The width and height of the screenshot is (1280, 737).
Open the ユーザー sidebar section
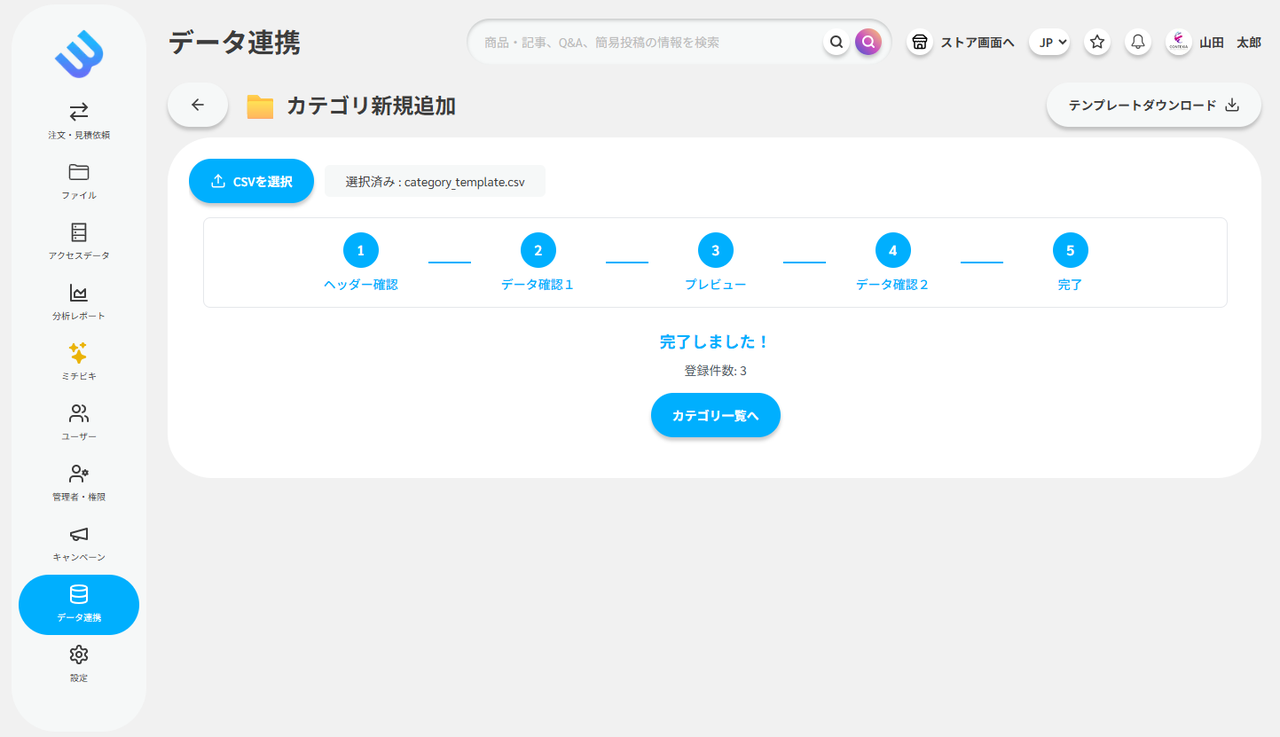[x=79, y=414]
